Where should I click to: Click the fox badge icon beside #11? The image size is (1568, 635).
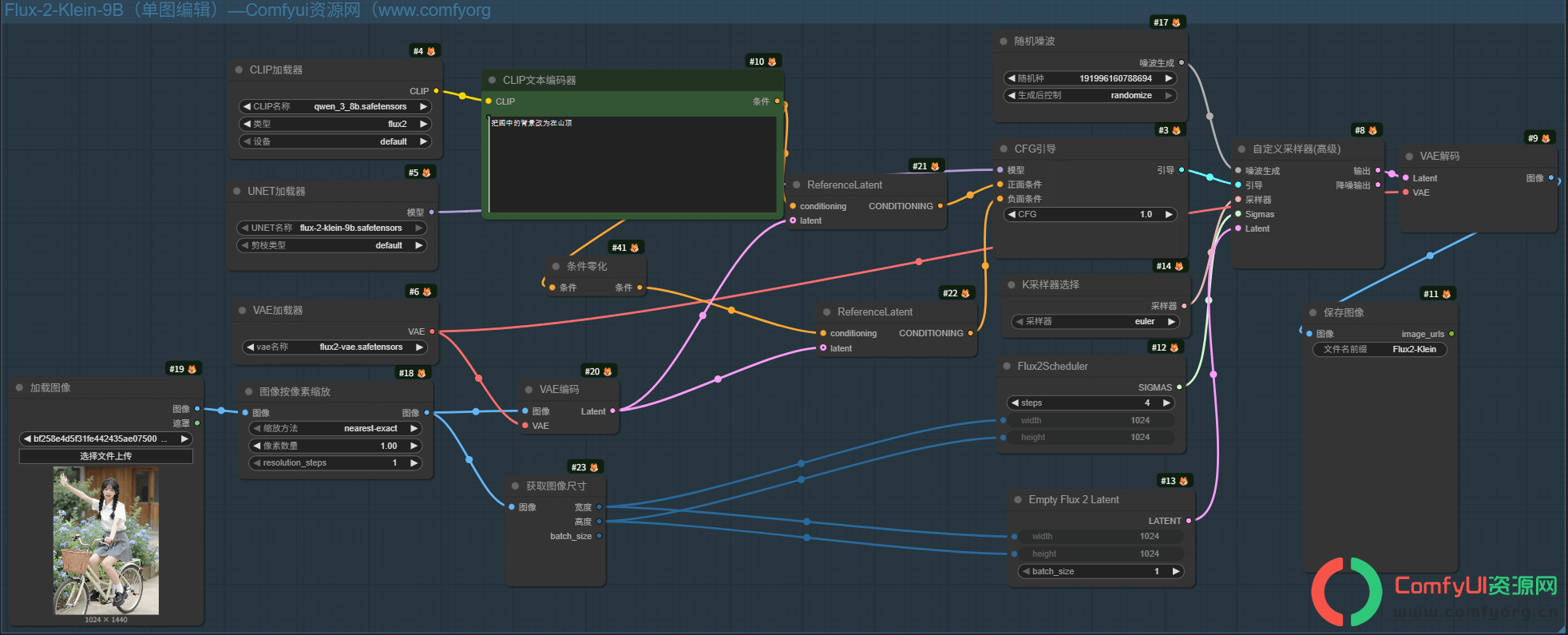1446,294
